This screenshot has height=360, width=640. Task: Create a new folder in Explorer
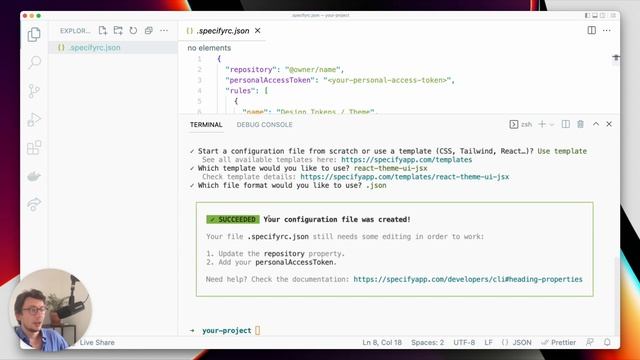coord(118,31)
